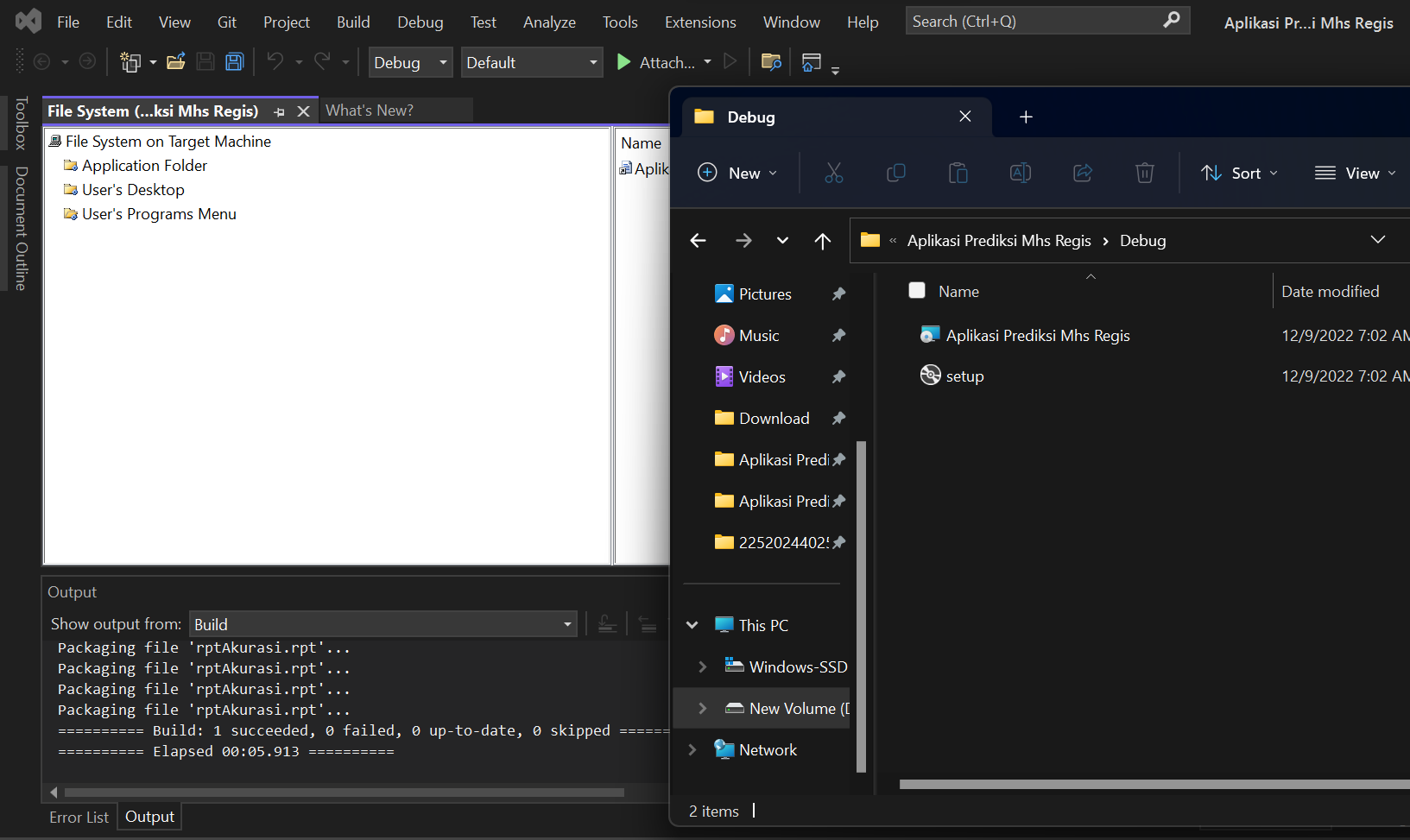
Task: Go up one folder with the up arrow
Action: click(823, 241)
